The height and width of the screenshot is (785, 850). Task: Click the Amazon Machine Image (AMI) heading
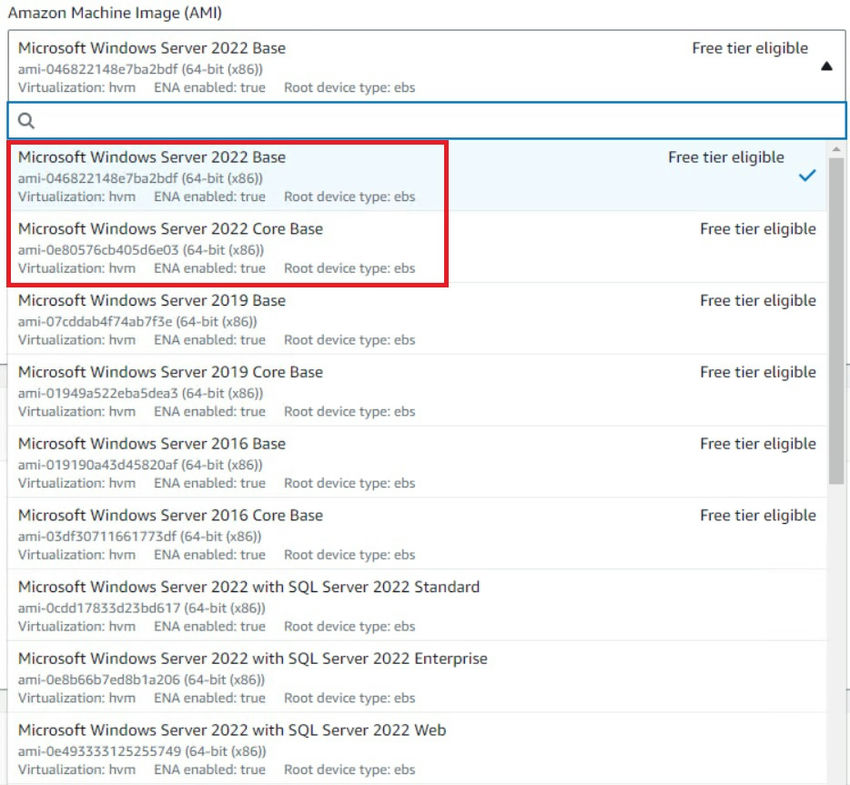click(x=115, y=12)
